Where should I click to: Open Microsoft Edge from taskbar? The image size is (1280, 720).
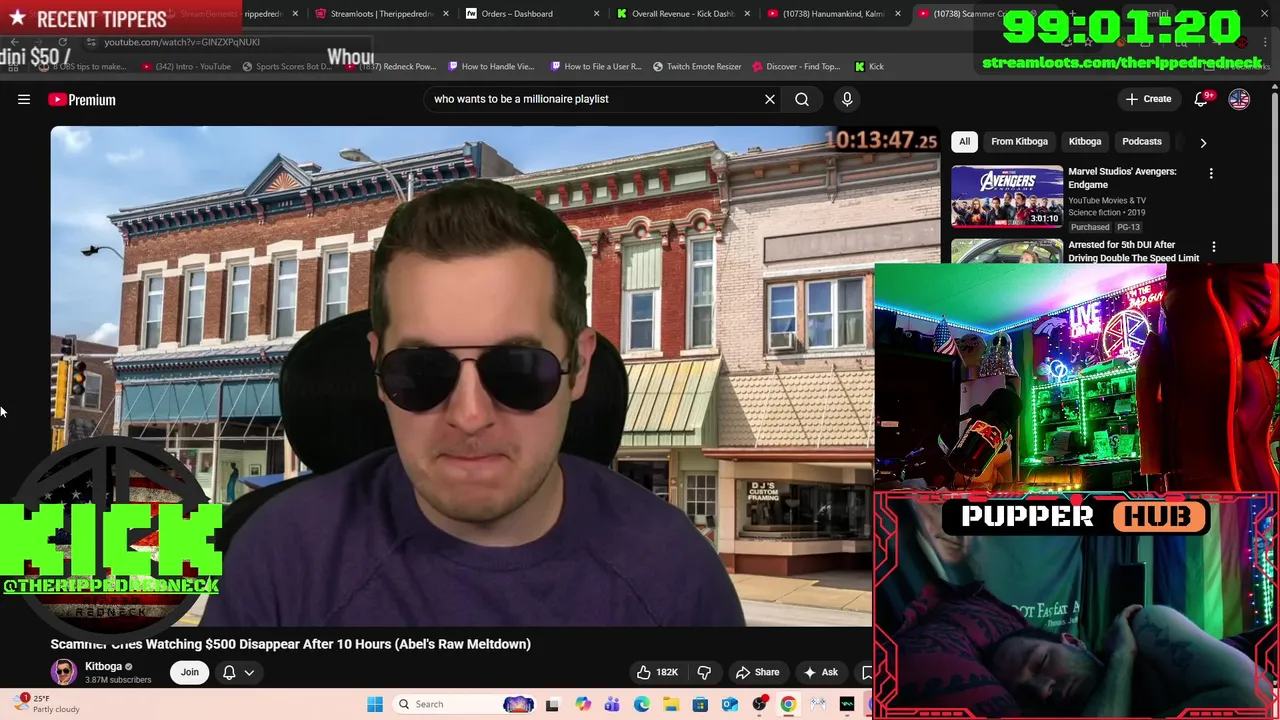[642, 704]
